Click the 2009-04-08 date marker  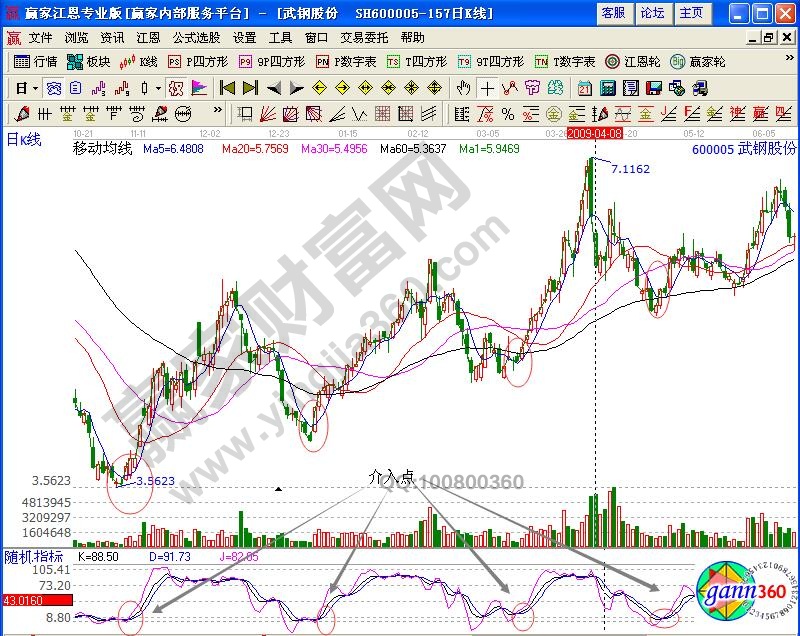tap(595, 132)
